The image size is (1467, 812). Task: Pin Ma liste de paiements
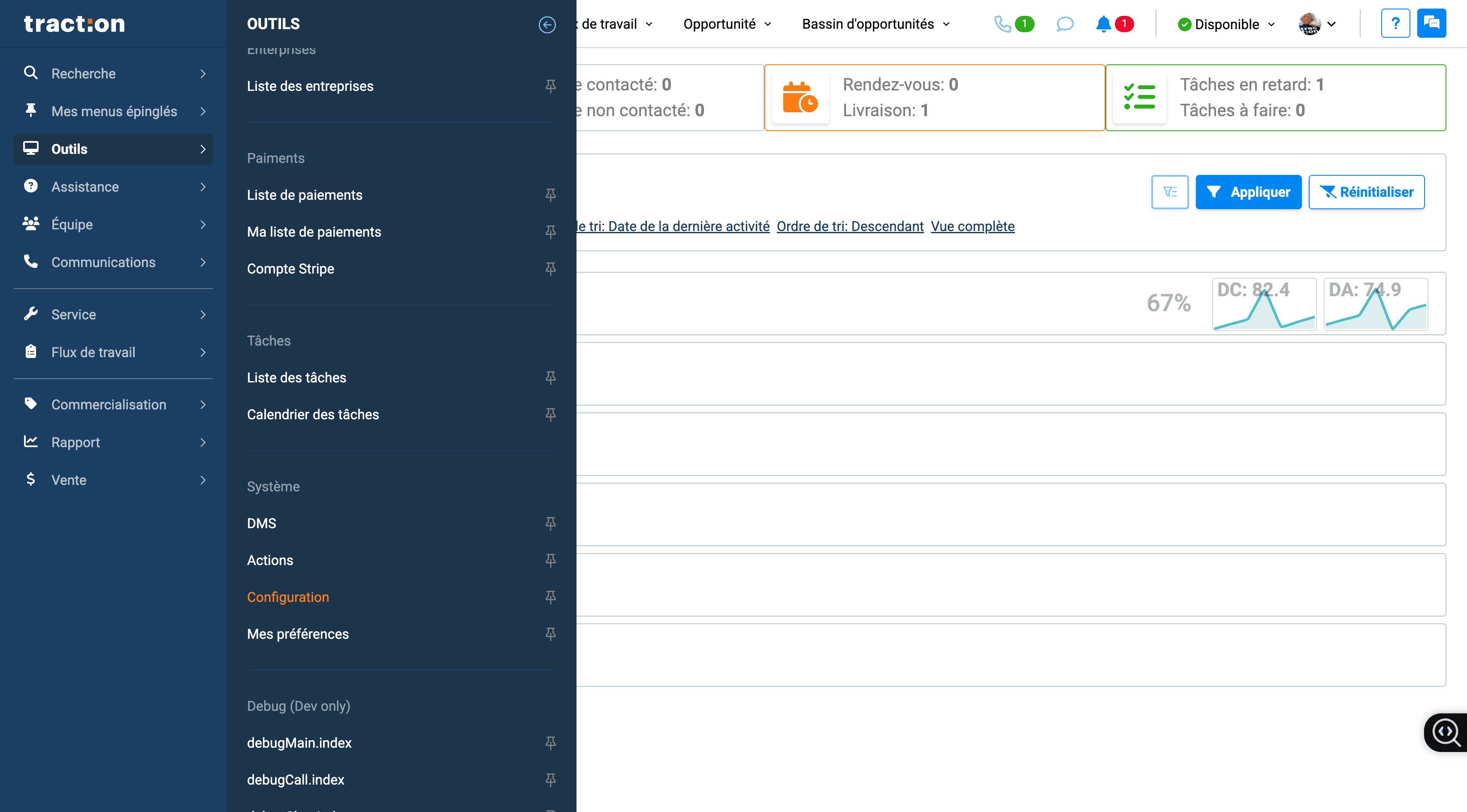point(550,232)
